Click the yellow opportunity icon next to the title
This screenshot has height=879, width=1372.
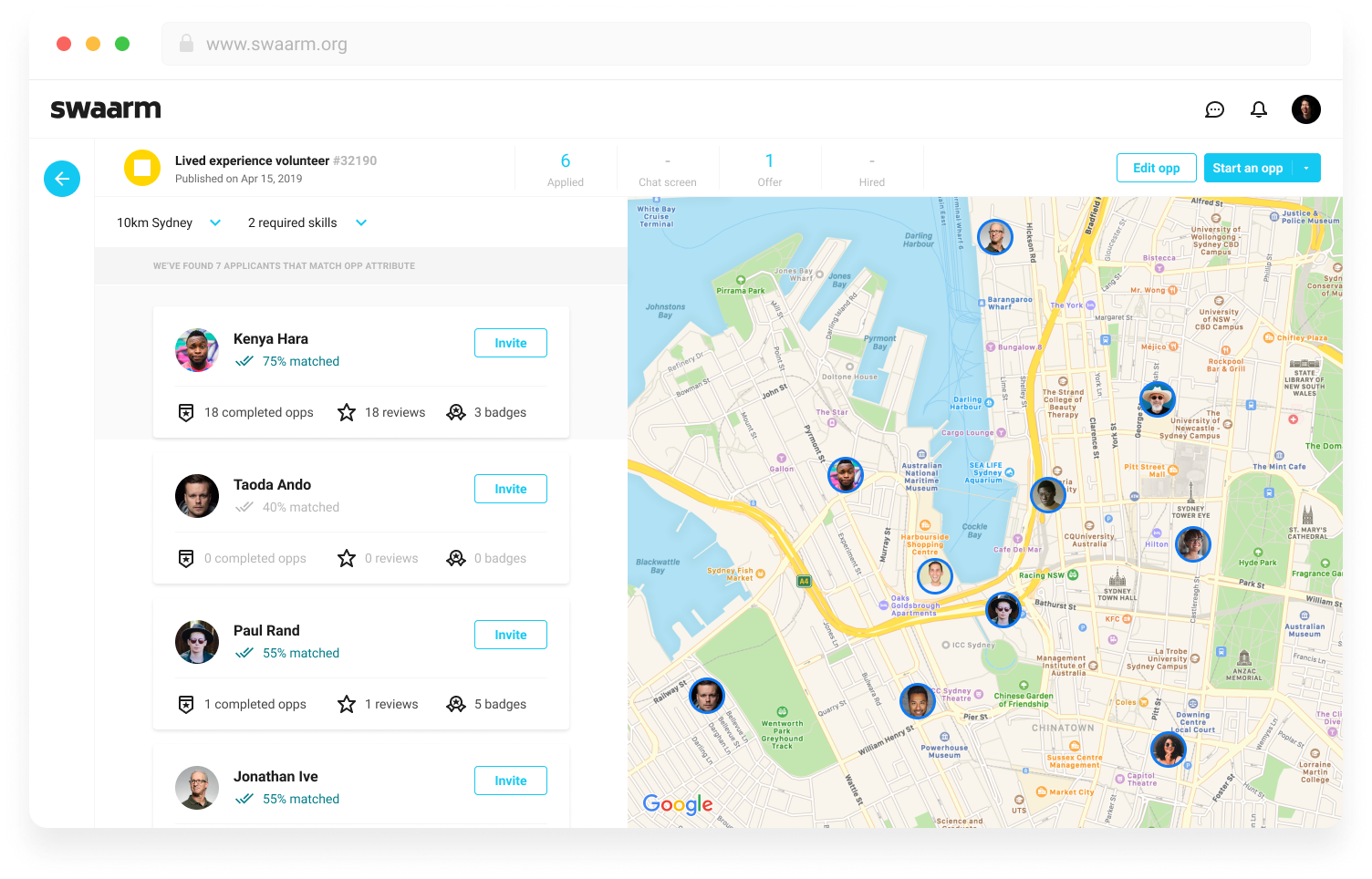pos(142,168)
